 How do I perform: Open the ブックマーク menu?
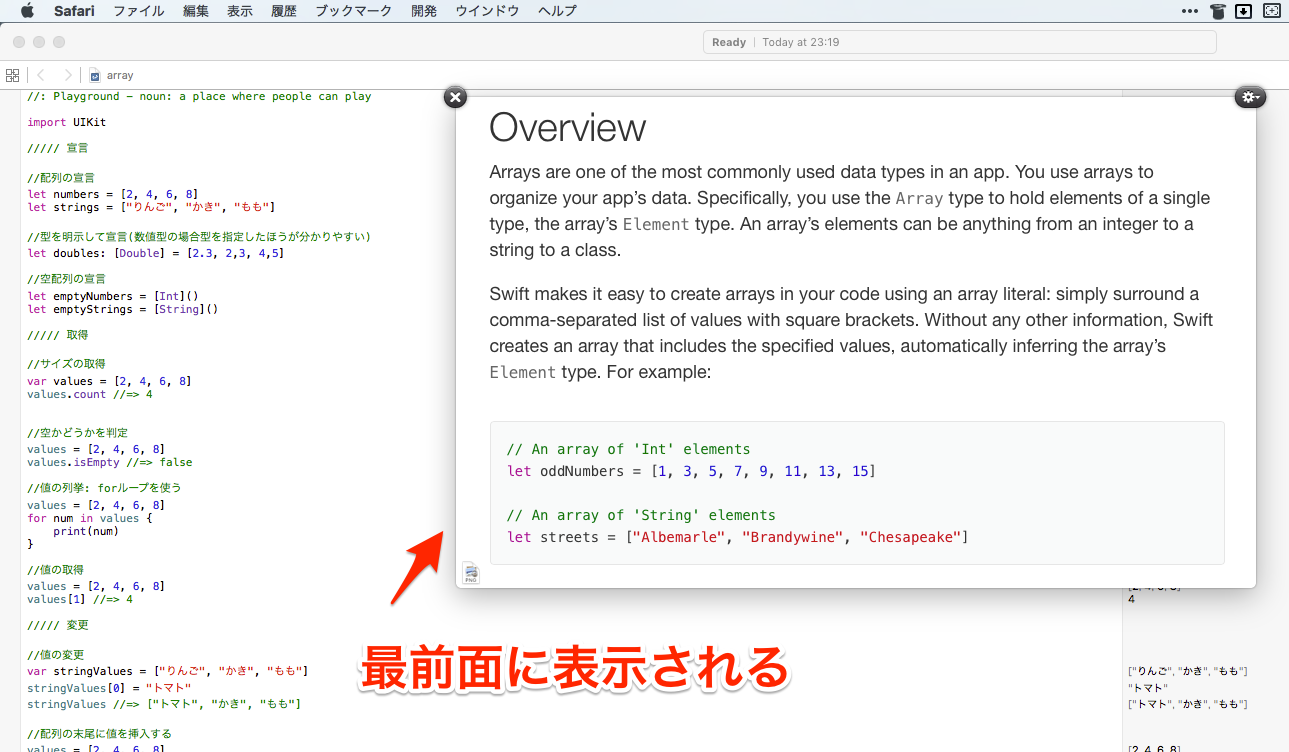coord(354,11)
